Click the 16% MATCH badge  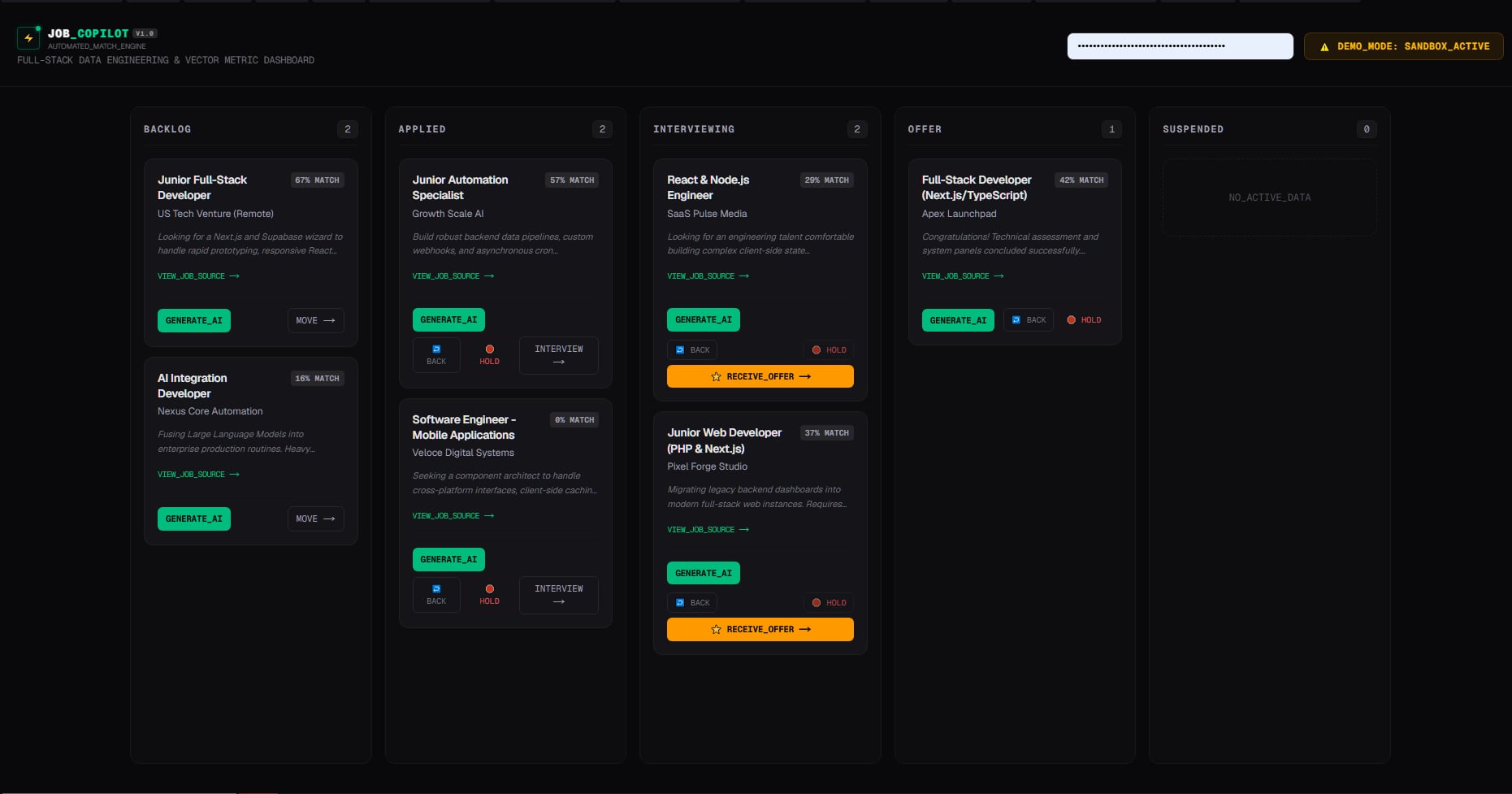tap(317, 379)
